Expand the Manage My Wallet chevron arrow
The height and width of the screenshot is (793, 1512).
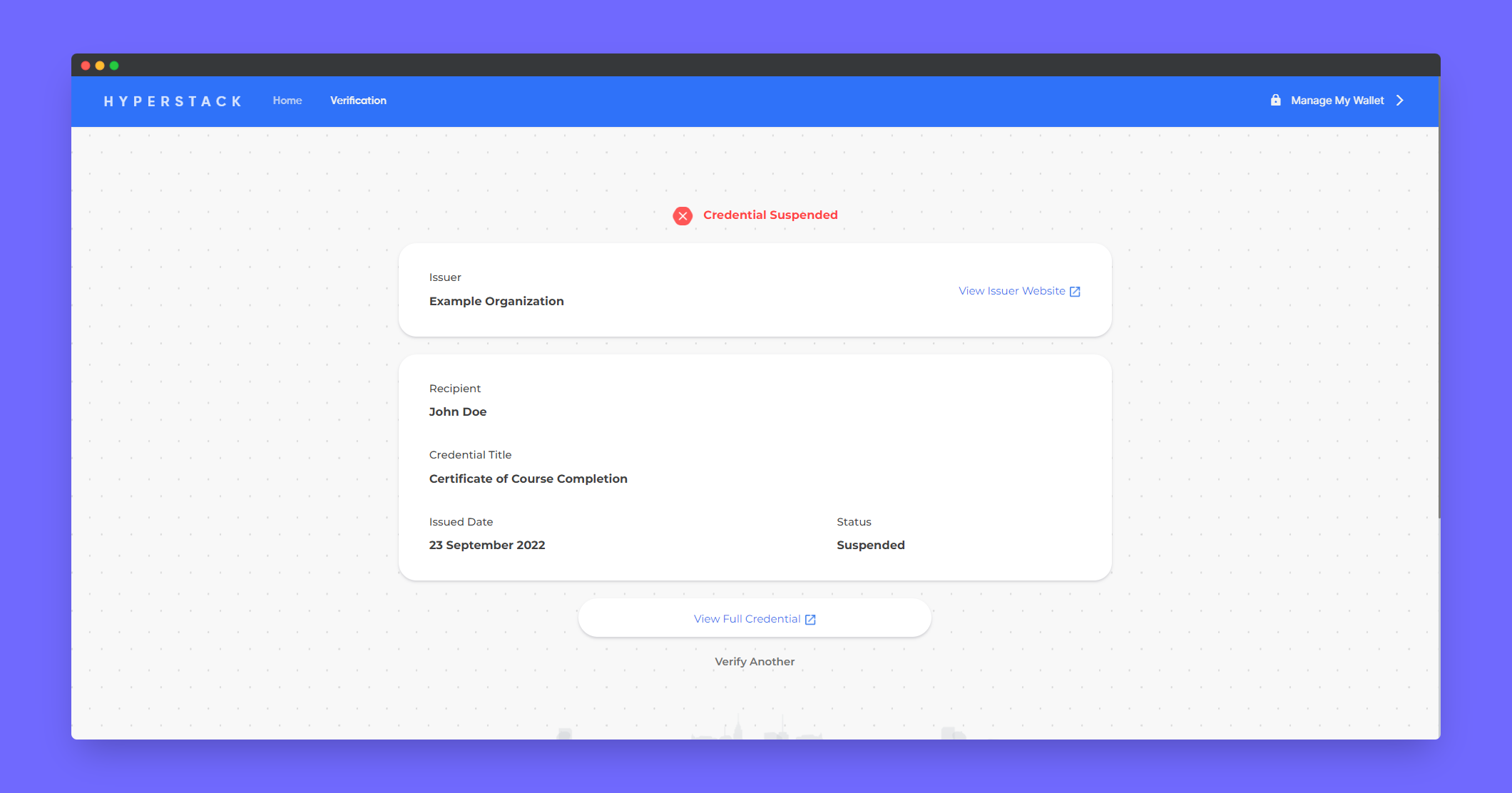point(1400,101)
